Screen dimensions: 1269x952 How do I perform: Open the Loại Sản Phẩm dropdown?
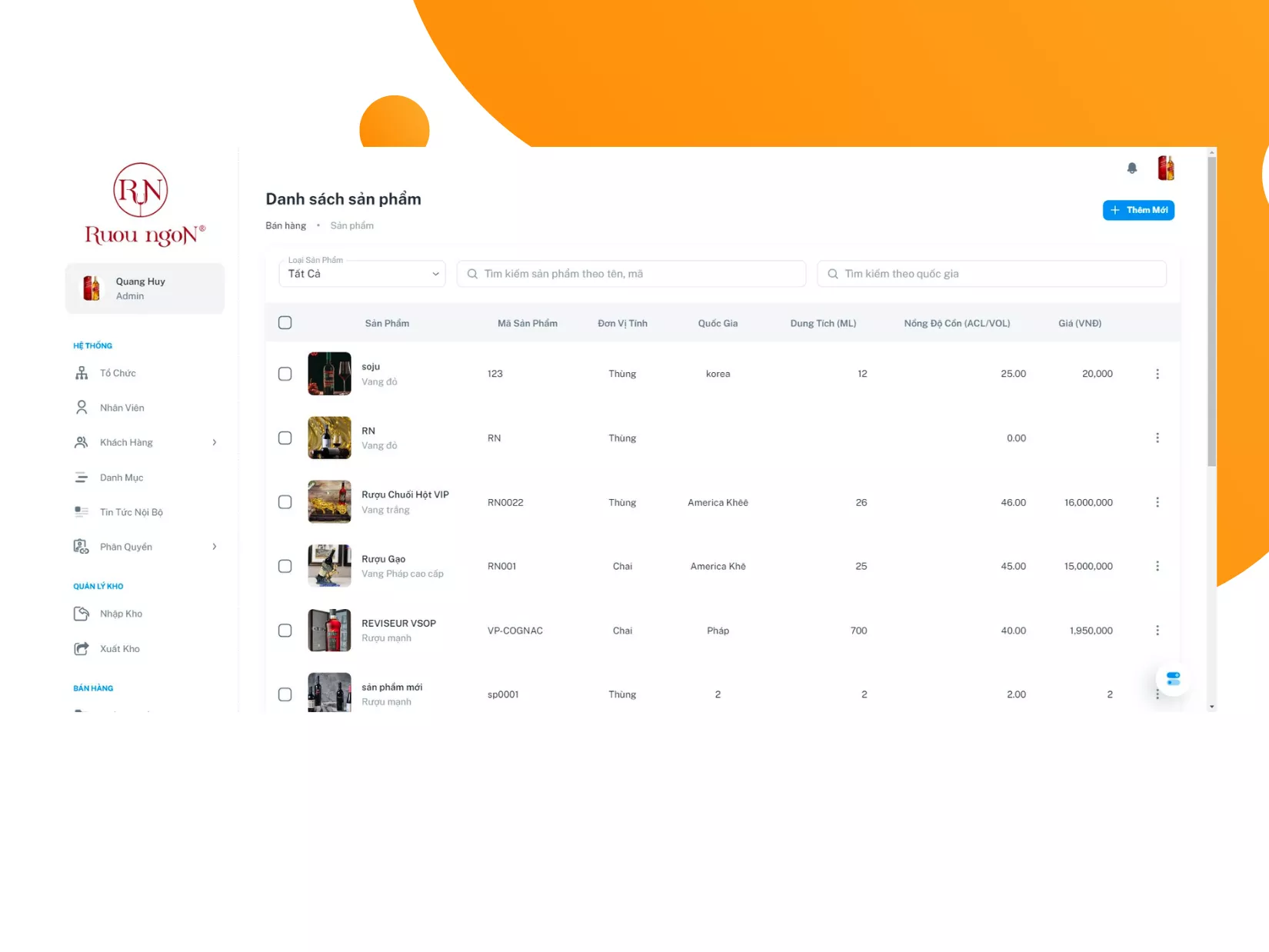[362, 274]
